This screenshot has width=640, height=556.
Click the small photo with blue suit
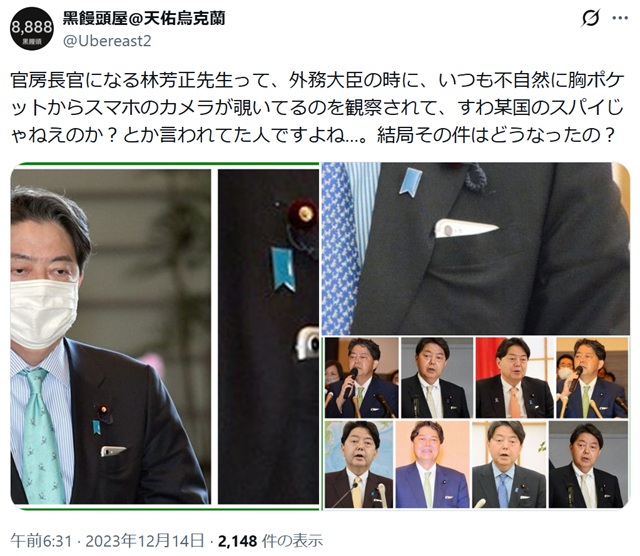432,465
